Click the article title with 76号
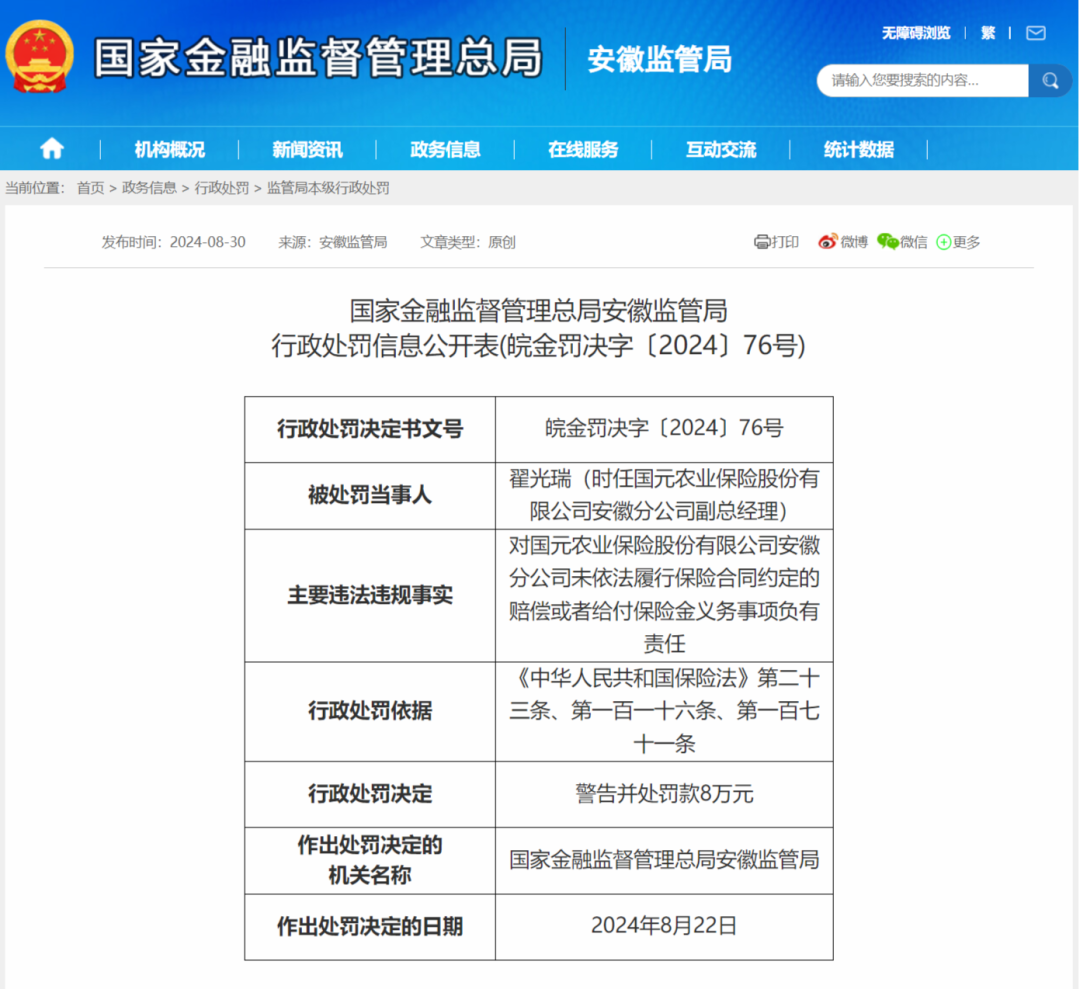Viewport: 1080px width, 989px height. click(539, 328)
